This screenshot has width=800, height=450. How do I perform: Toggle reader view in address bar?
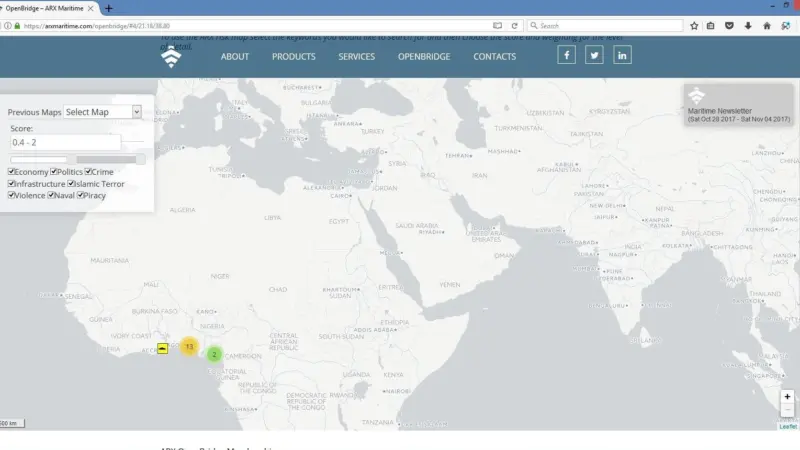pyautogui.click(x=497, y=26)
